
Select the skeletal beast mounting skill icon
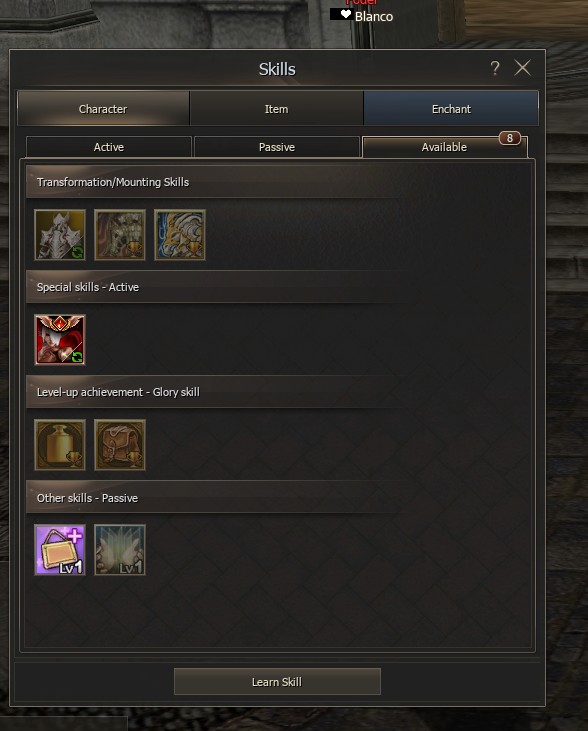pos(120,234)
